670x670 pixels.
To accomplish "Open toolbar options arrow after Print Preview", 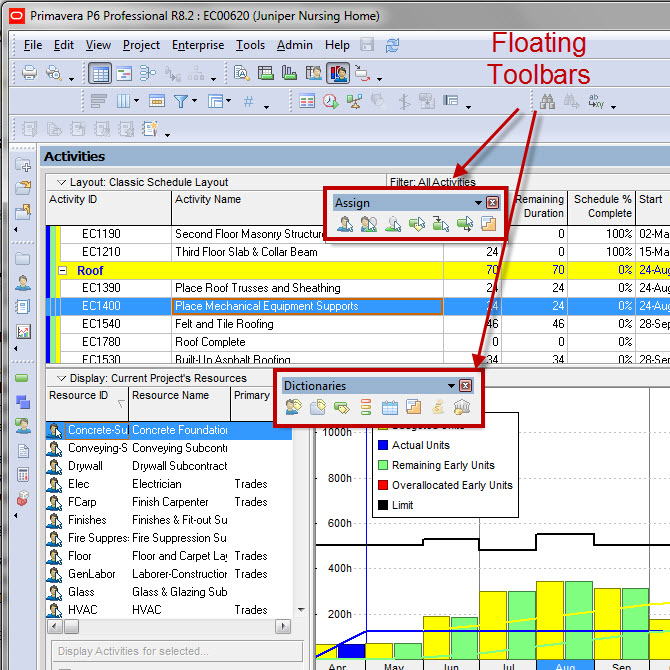I will click(71, 79).
